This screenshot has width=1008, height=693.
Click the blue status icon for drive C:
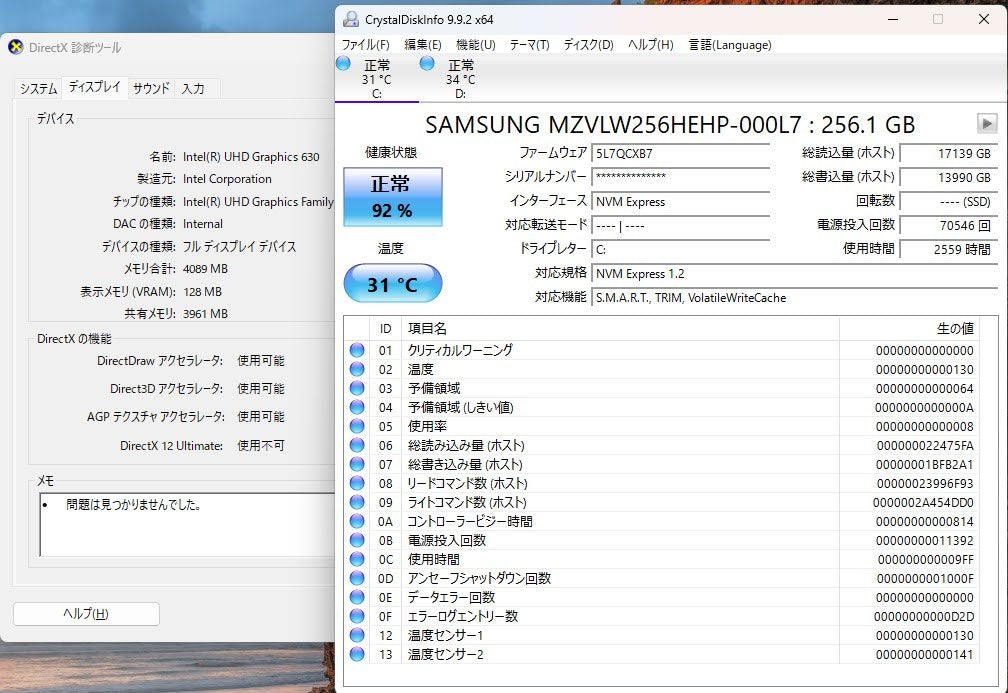[x=343, y=63]
